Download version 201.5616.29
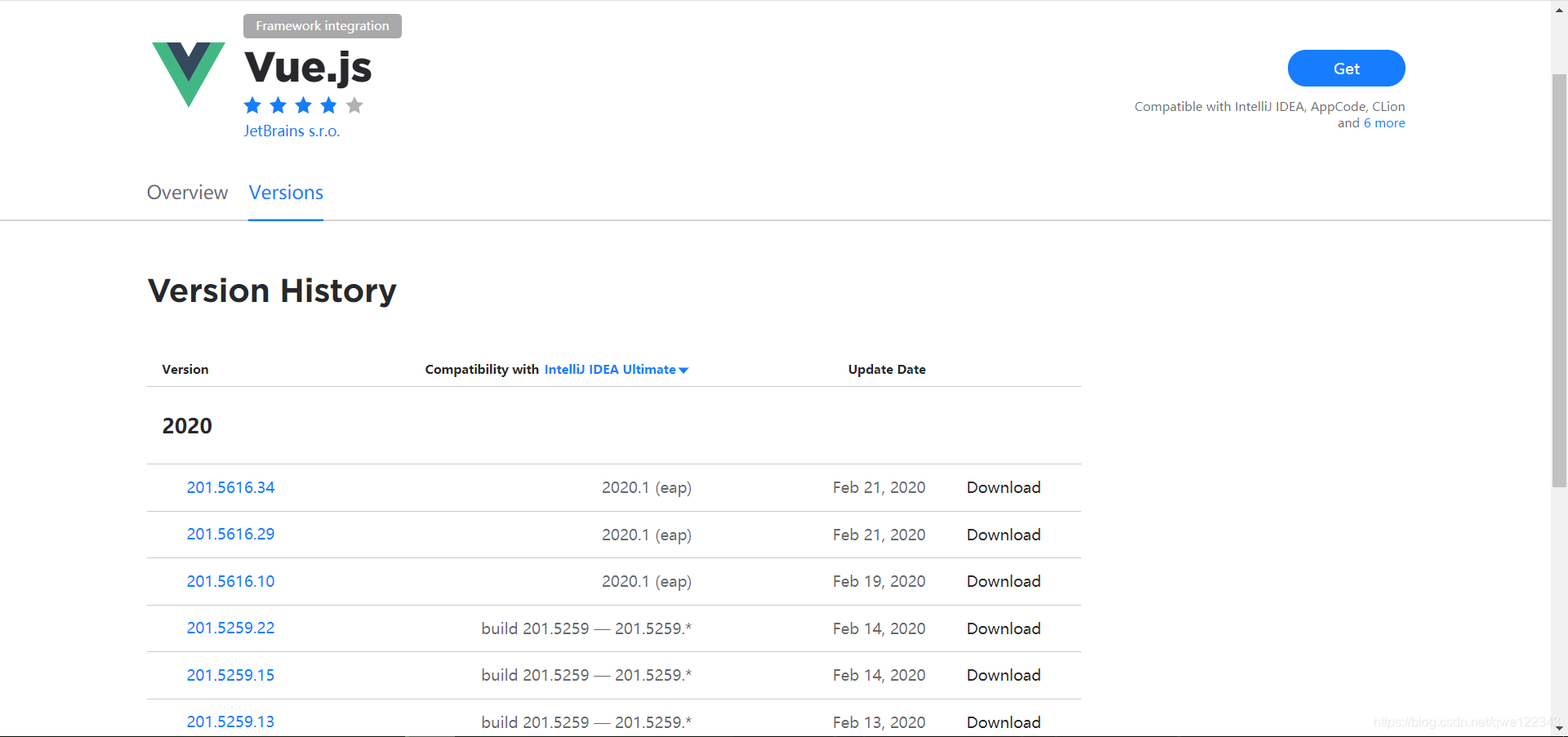The width and height of the screenshot is (1568, 737). point(1004,535)
